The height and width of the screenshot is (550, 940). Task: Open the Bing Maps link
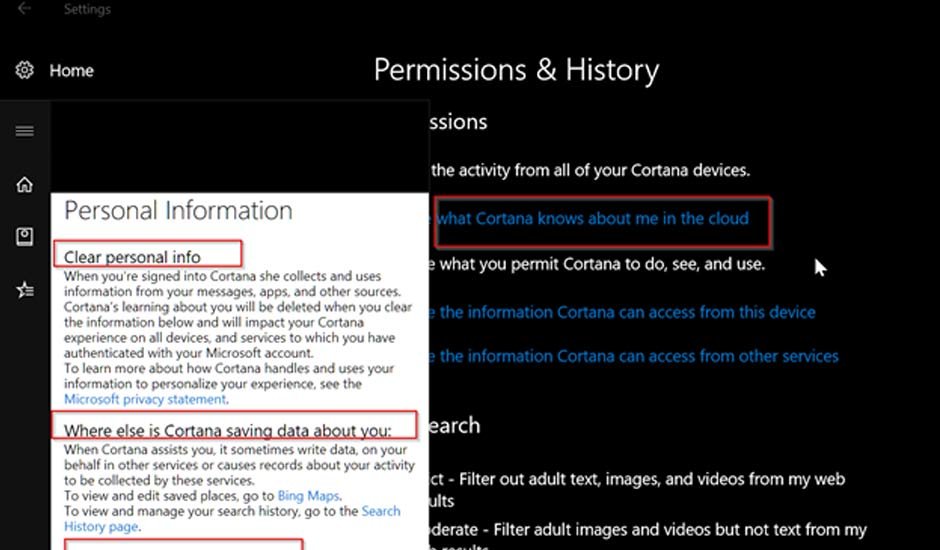[x=308, y=496]
